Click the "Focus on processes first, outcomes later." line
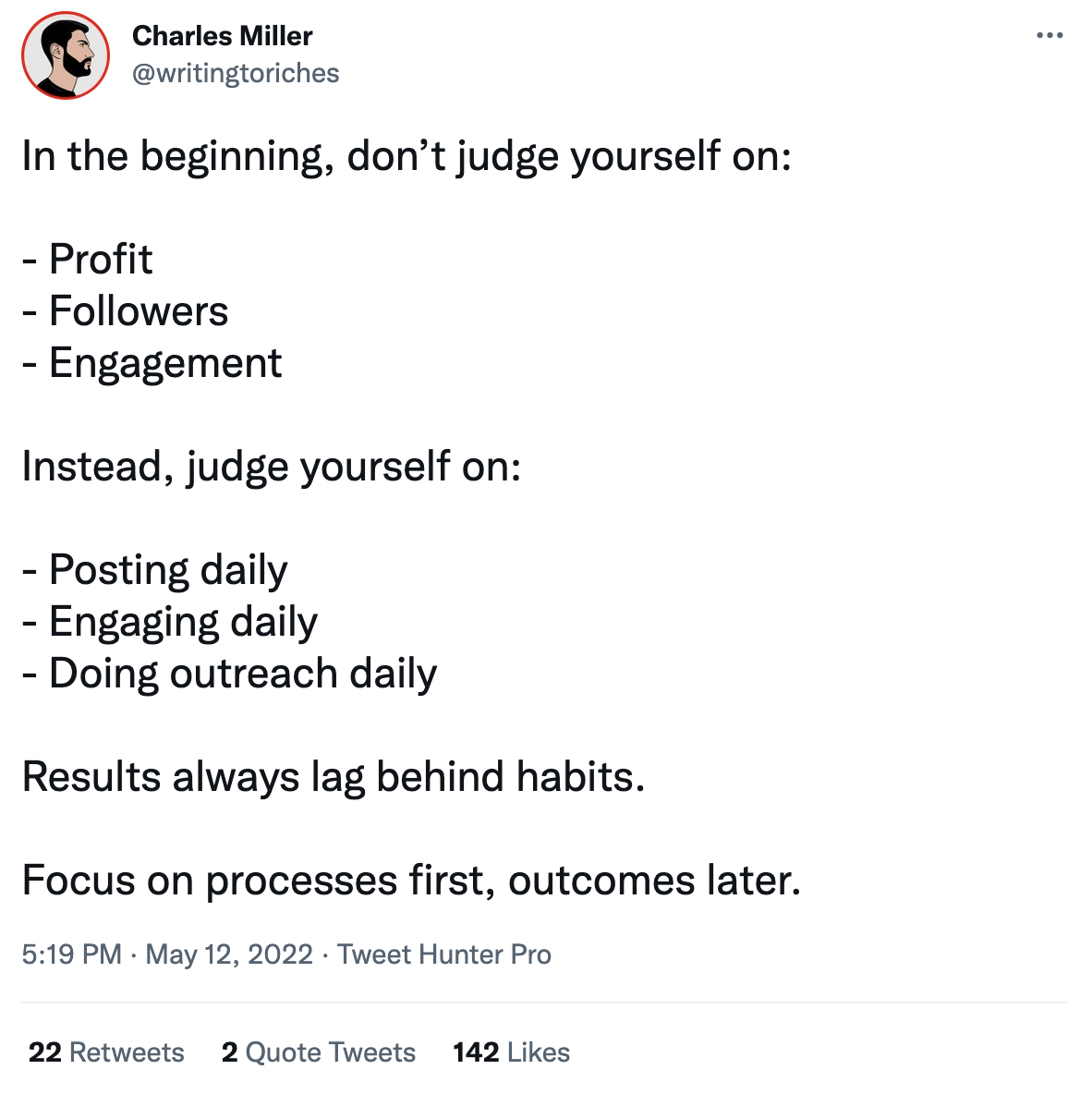Image resolution: width=1092 pixels, height=1094 pixels. coord(411,881)
